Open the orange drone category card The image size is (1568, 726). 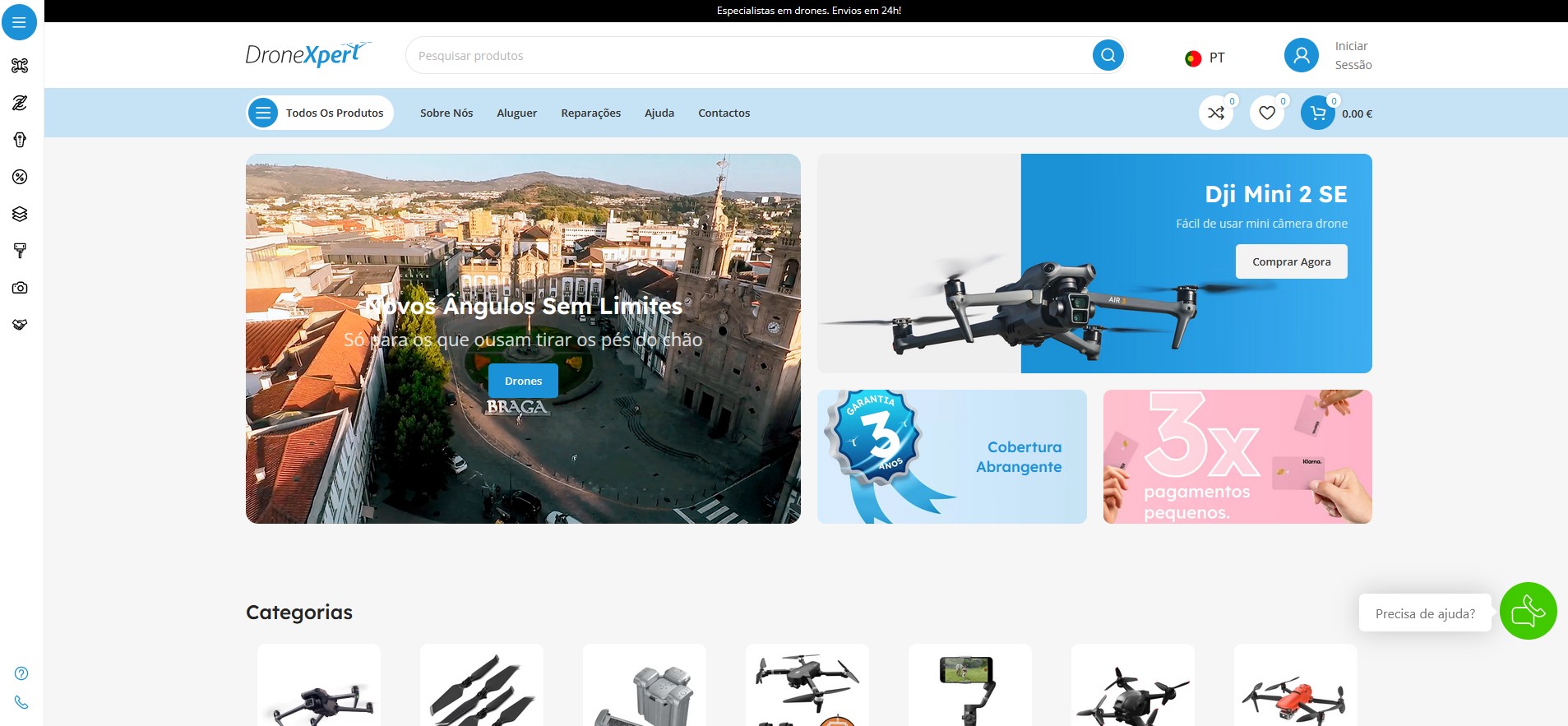click(x=1296, y=685)
